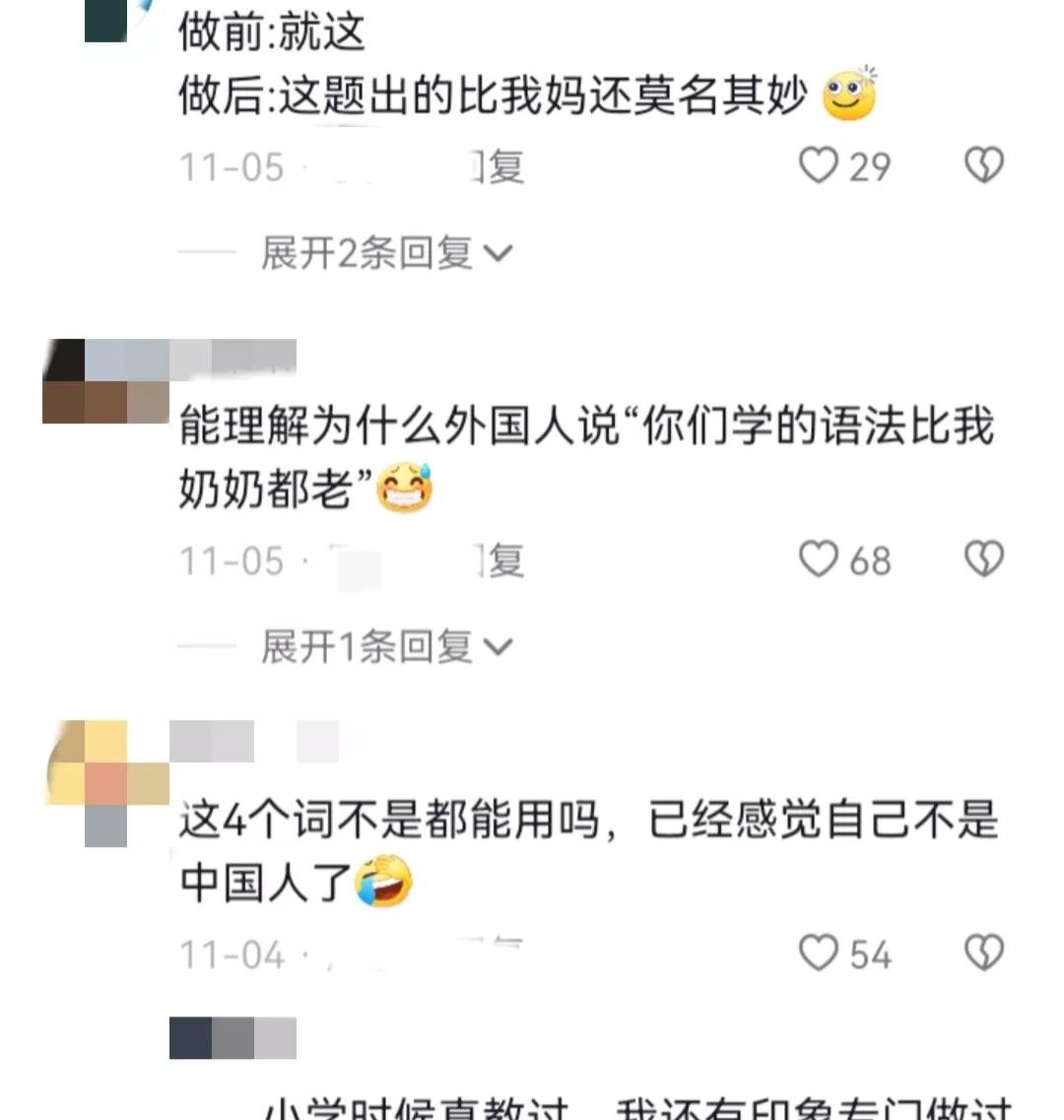The height and width of the screenshot is (1120, 1064).
Task: Open avatar of 外国人 grammar commenter
Action: coord(105,381)
